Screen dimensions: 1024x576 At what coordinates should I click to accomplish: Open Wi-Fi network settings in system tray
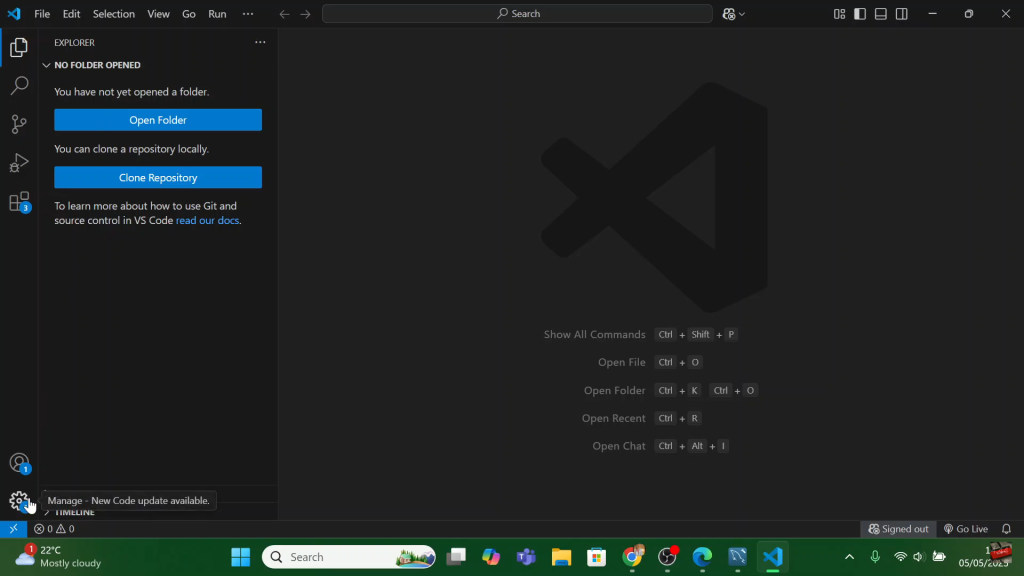pyautogui.click(x=900, y=557)
